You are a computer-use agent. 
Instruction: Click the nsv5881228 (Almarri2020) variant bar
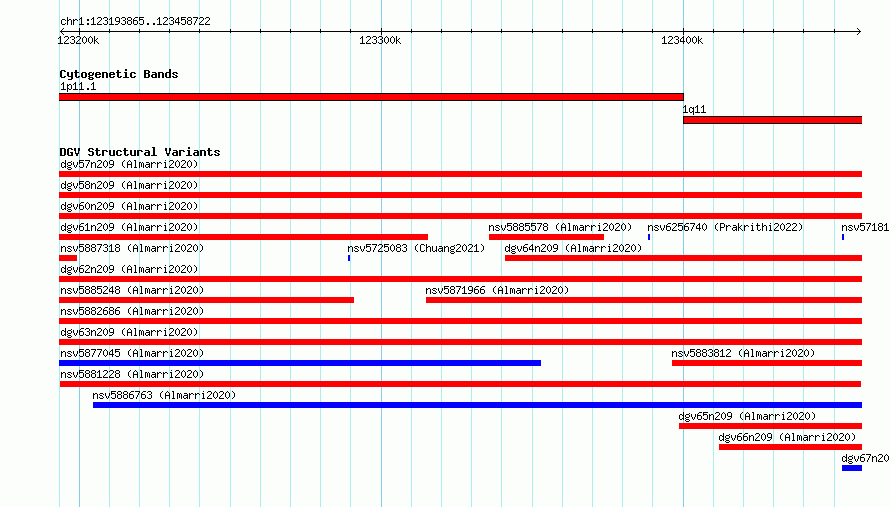[x=460, y=384]
